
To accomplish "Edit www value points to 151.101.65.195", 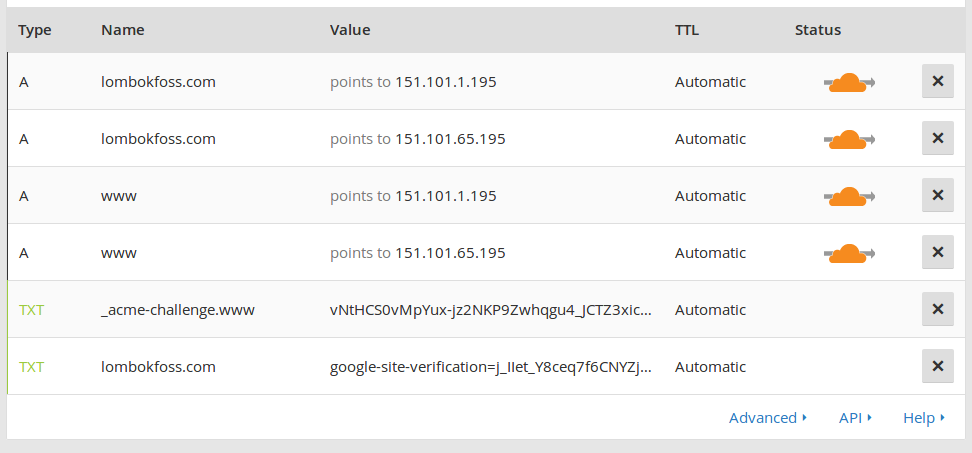I will click(418, 253).
